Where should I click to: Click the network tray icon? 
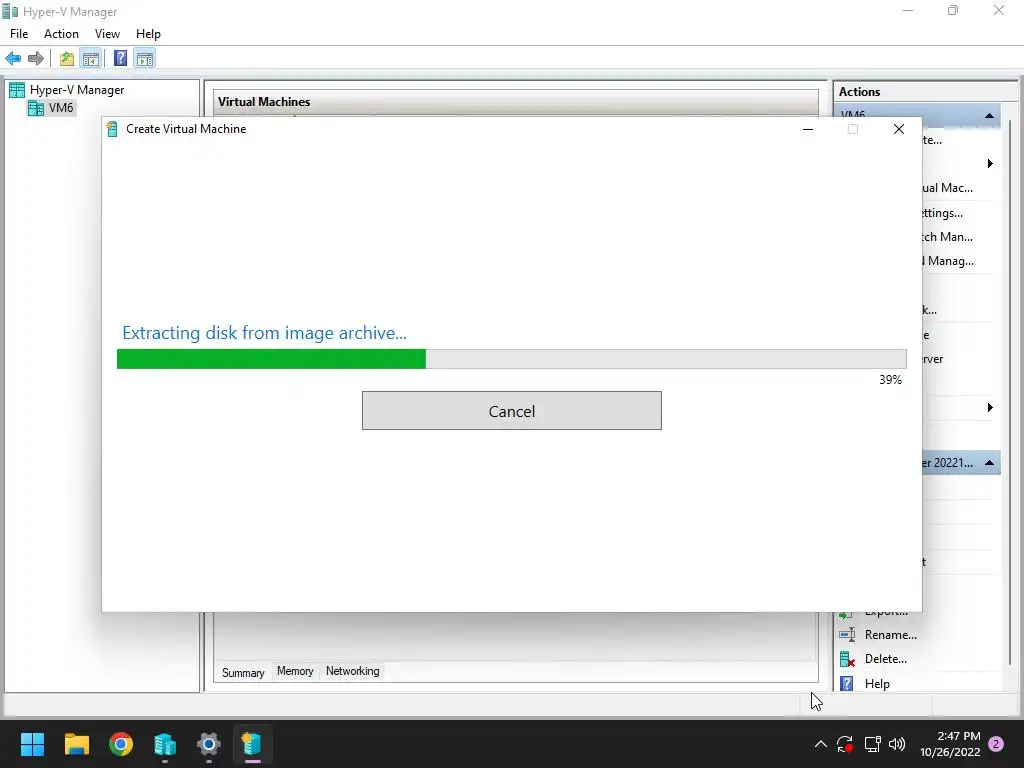[x=872, y=744]
